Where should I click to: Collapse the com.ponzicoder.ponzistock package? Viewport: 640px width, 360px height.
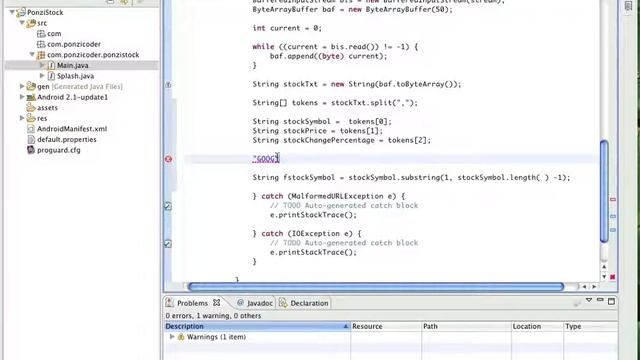click(32, 54)
